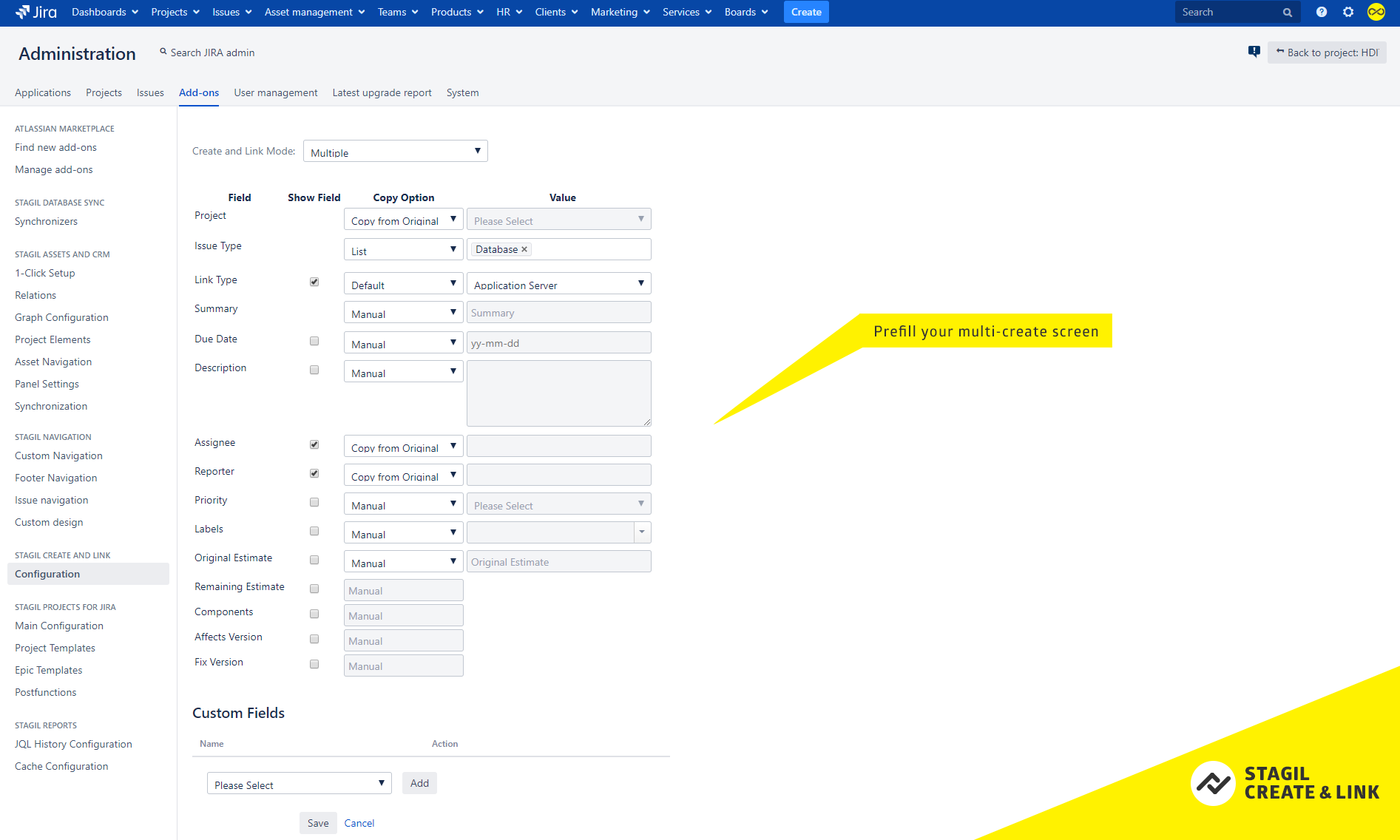1400x840 pixels.
Task: Click the Summary value input field
Action: pyautogui.click(x=559, y=313)
